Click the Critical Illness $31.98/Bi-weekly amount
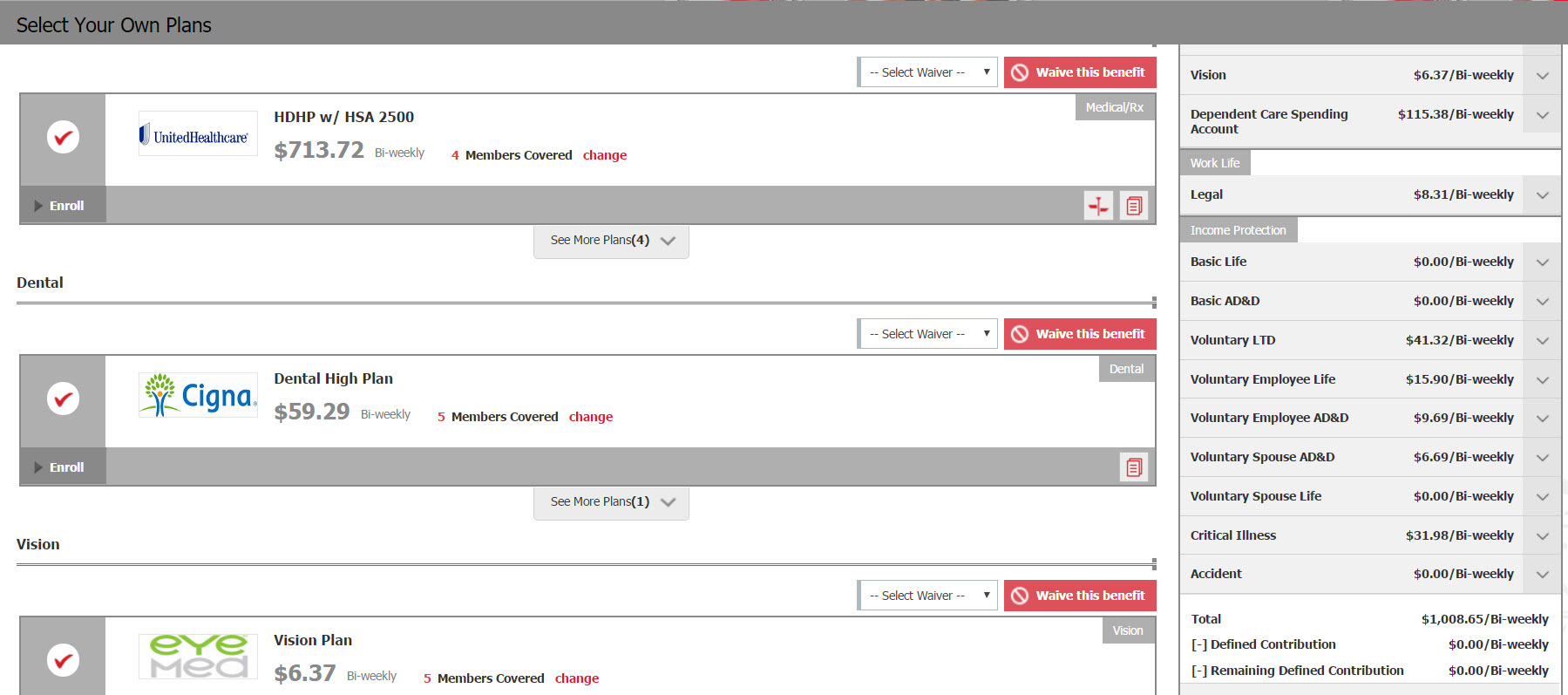The height and width of the screenshot is (695, 1568). (x=1460, y=535)
